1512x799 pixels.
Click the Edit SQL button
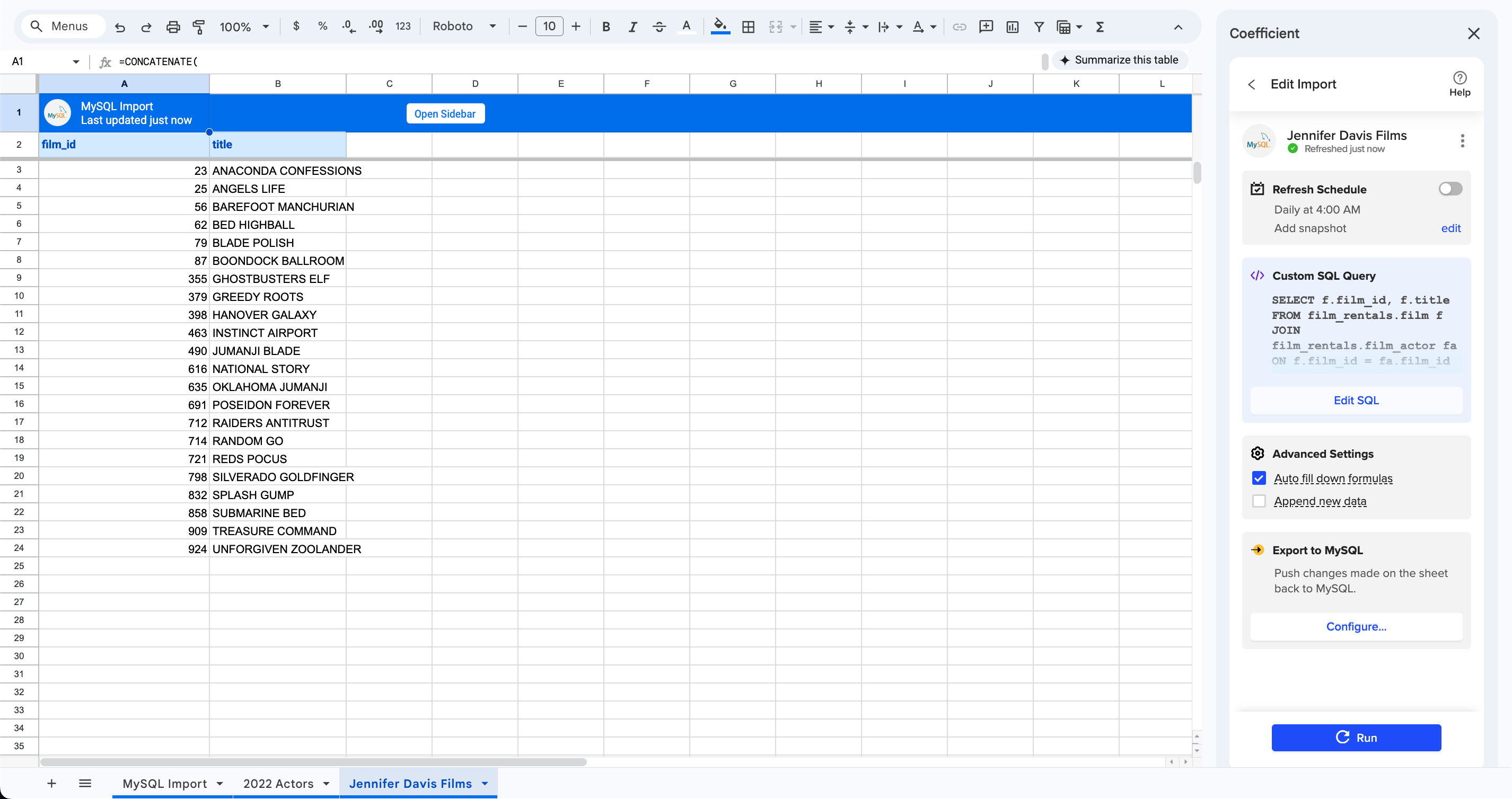pyautogui.click(x=1356, y=400)
